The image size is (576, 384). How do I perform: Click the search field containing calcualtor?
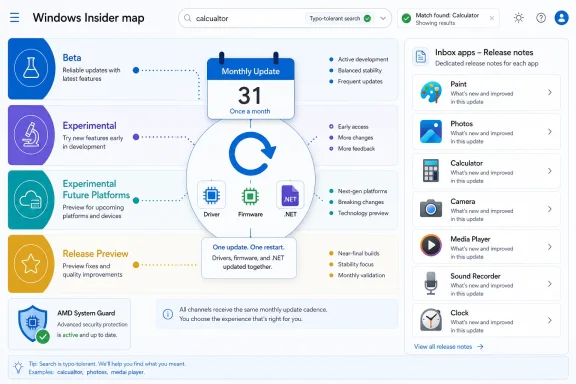click(x=285, y=18)
